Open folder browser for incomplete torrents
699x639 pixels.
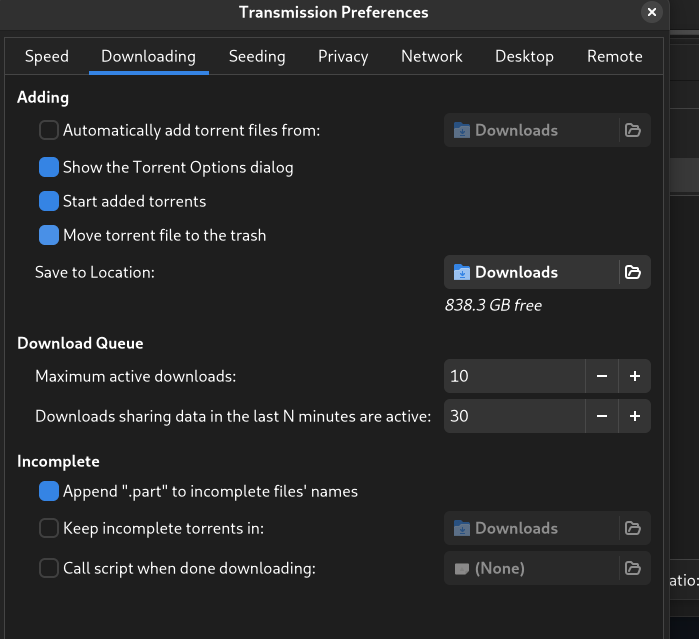click(633, 528)
